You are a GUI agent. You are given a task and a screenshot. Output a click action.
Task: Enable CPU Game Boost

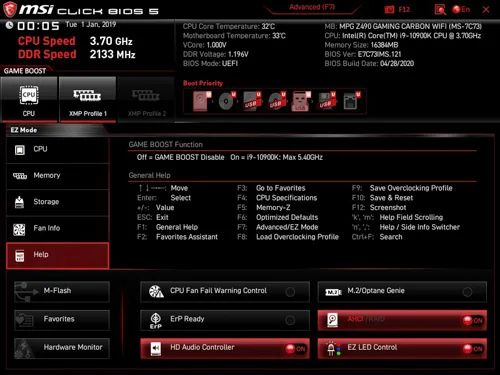(29, 99)
